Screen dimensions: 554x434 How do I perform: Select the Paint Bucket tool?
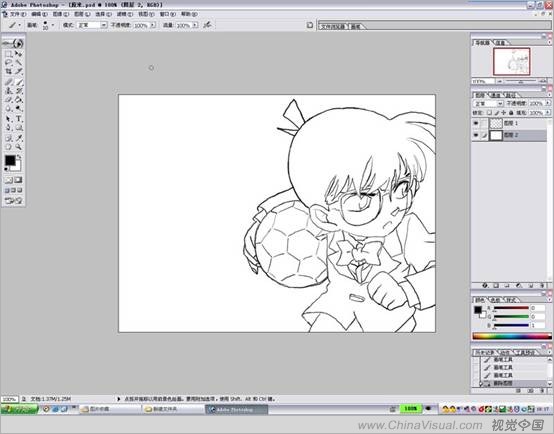click(x=18, y=100)
